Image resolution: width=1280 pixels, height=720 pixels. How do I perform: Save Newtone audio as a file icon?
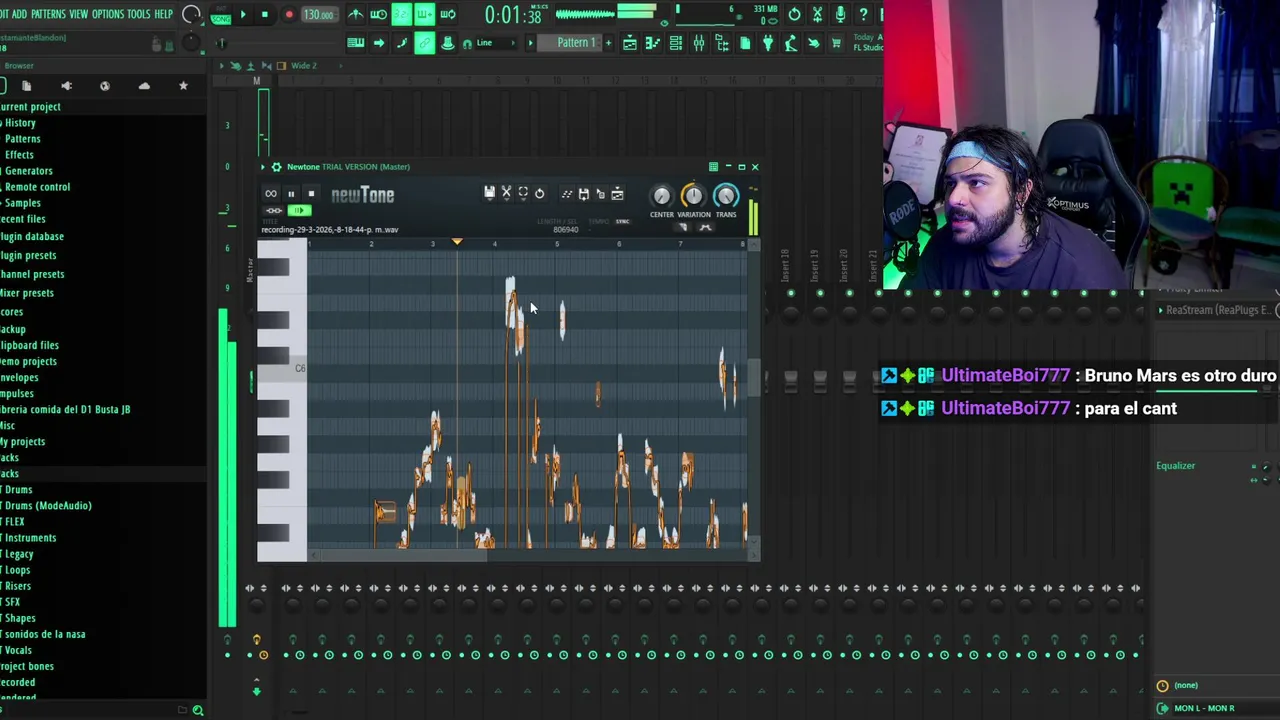coord(584,194)
